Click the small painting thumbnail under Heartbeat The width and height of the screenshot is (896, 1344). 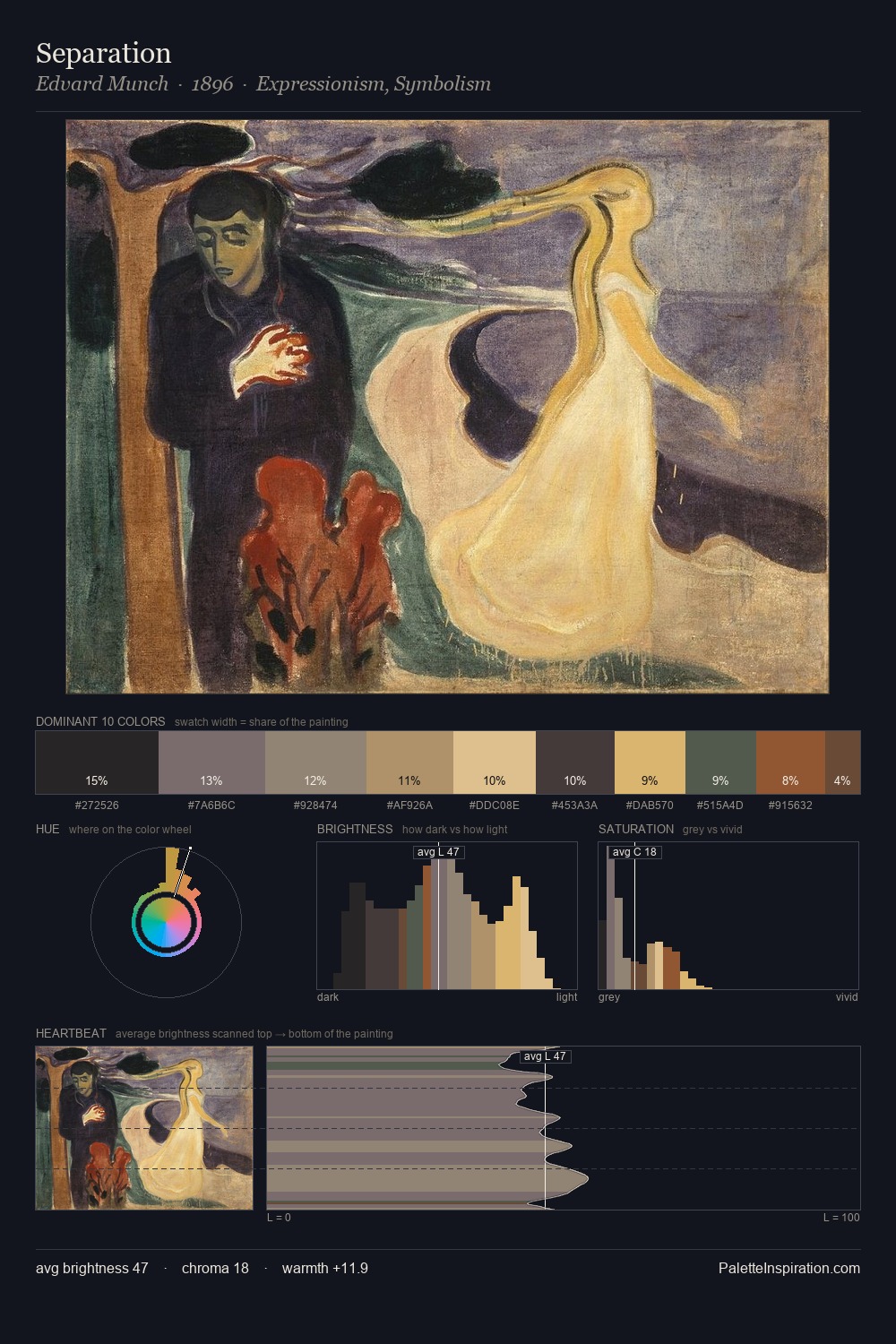[x=144, y=1128]
